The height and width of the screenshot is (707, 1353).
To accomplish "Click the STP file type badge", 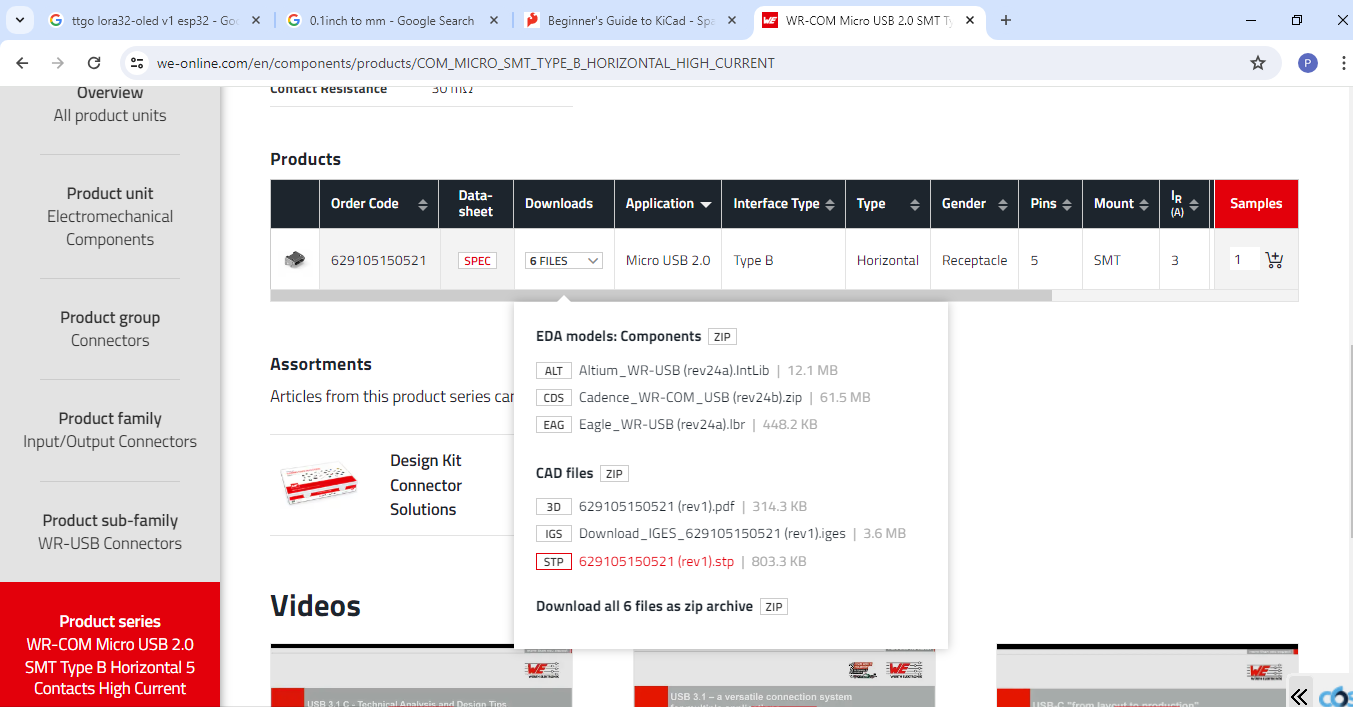I will pyautogui.click(x=554, y=562).
